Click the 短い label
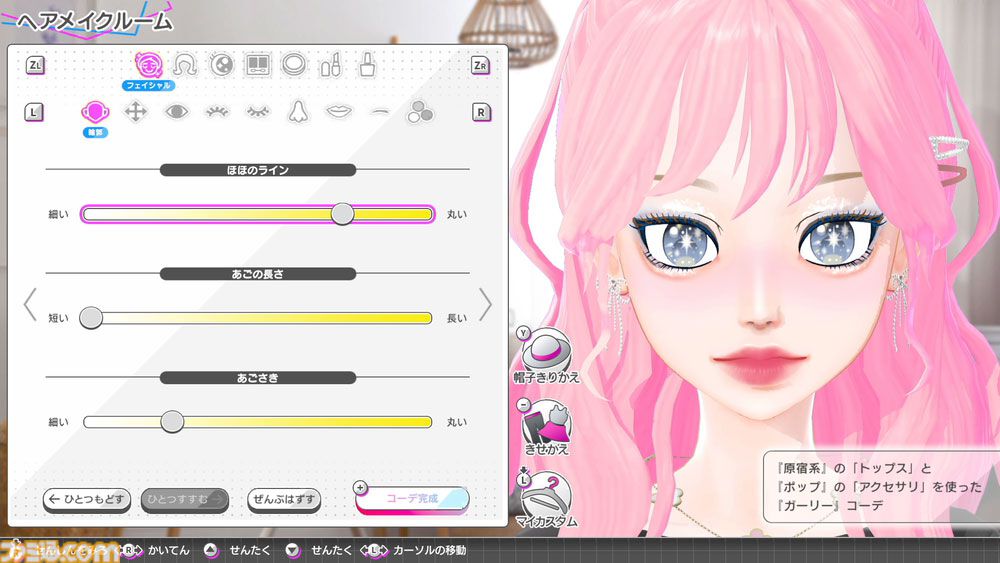 59,318
